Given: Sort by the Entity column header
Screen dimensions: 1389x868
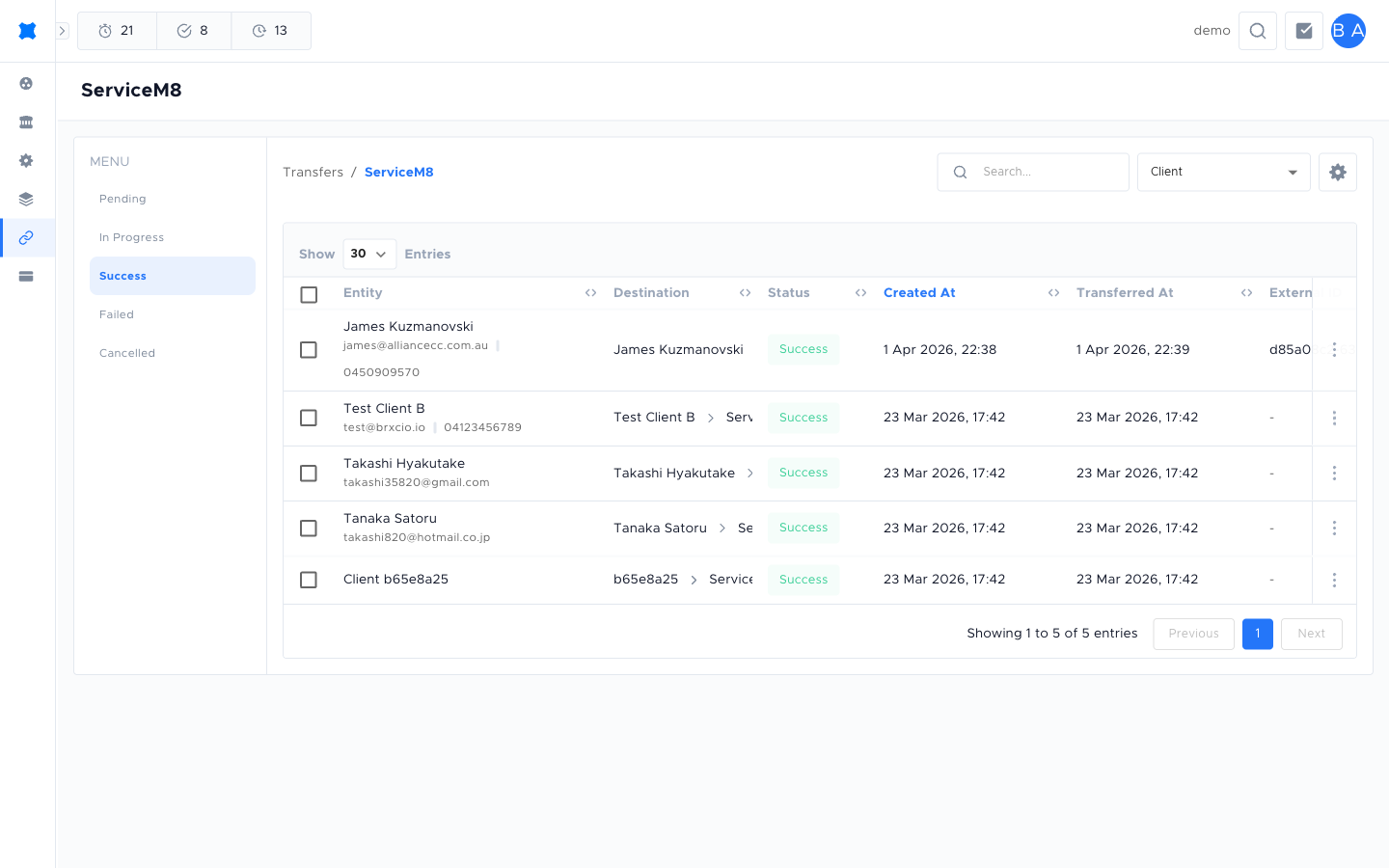Looking at the screenshot, I should [x=363, y=293].
